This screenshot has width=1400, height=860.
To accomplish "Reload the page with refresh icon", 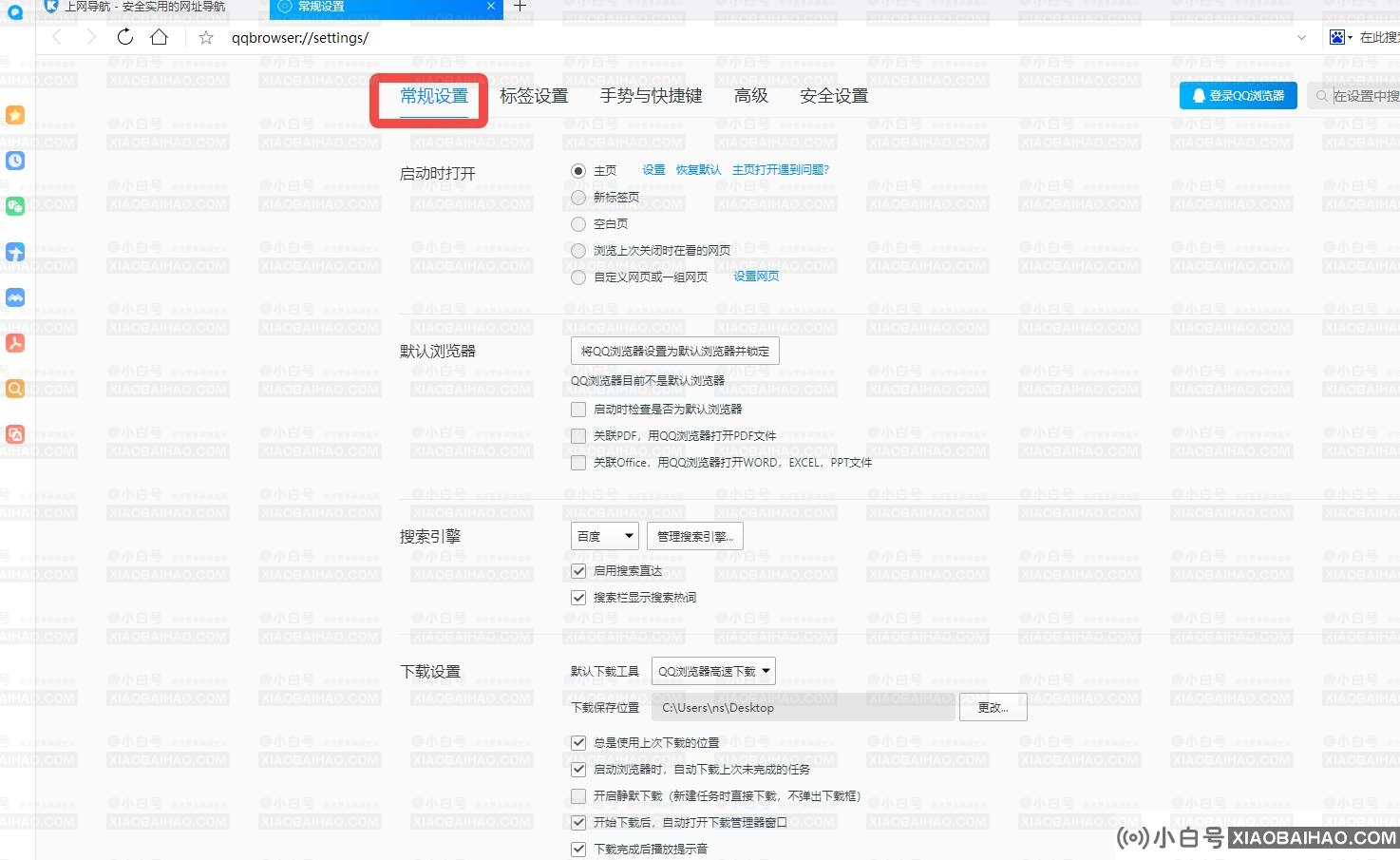I will [125, 37].
